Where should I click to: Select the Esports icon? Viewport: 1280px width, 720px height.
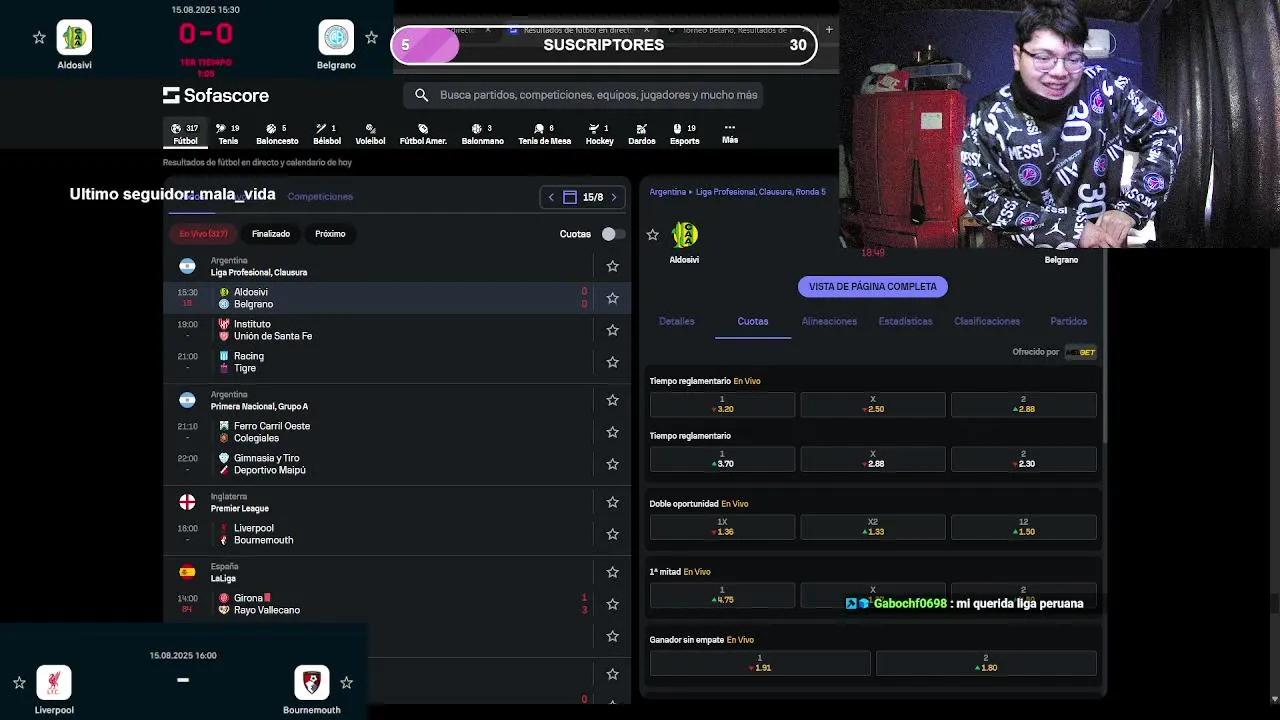[x=685, y=134]
